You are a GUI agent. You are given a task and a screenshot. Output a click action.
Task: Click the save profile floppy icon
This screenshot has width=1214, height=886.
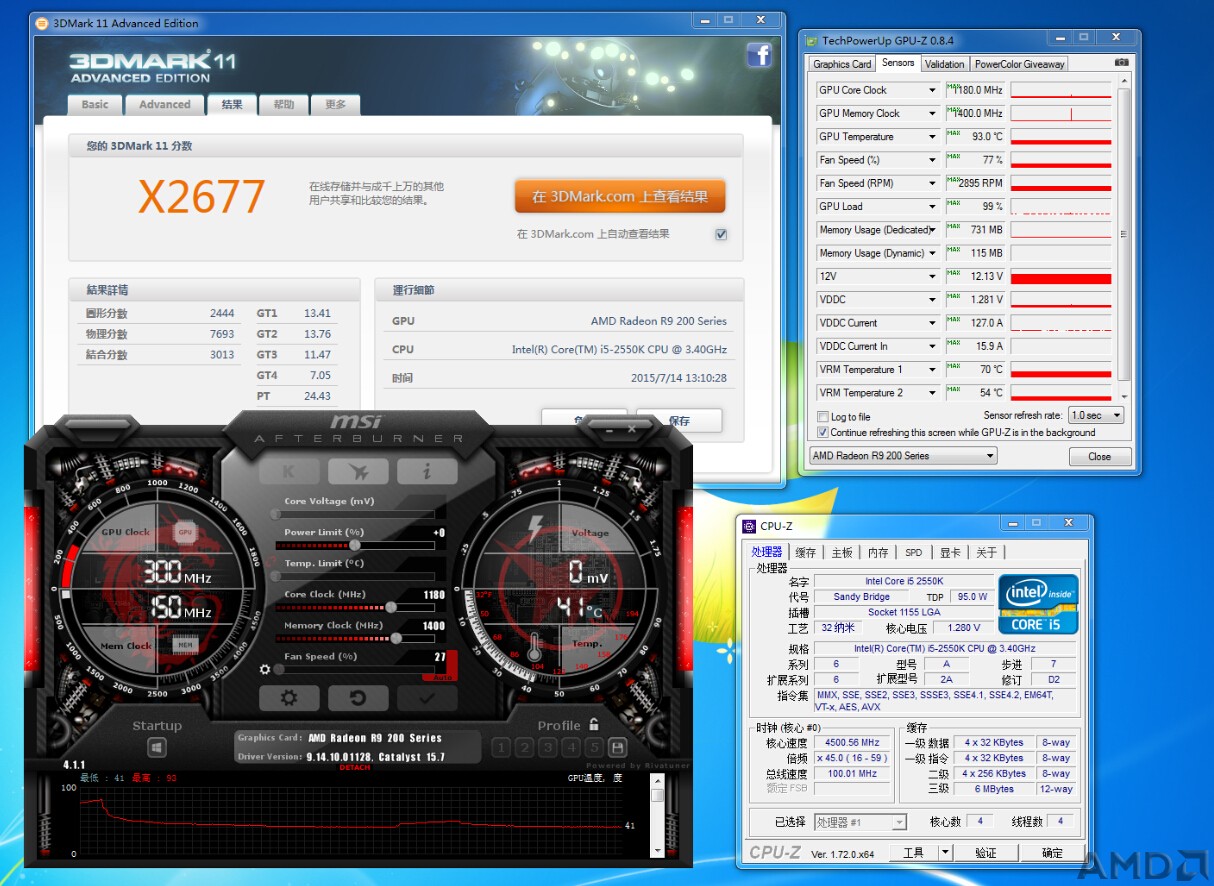pyautogui.click(x=617, y=747)
